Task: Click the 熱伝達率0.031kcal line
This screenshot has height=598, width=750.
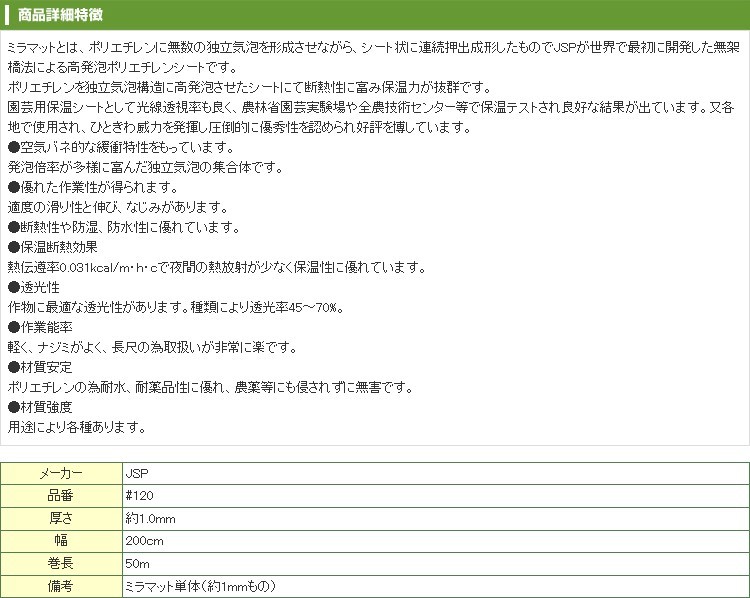Action: 217,267
